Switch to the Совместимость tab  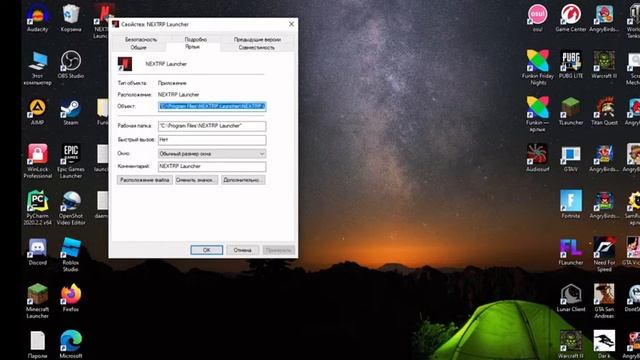[256, 47]
